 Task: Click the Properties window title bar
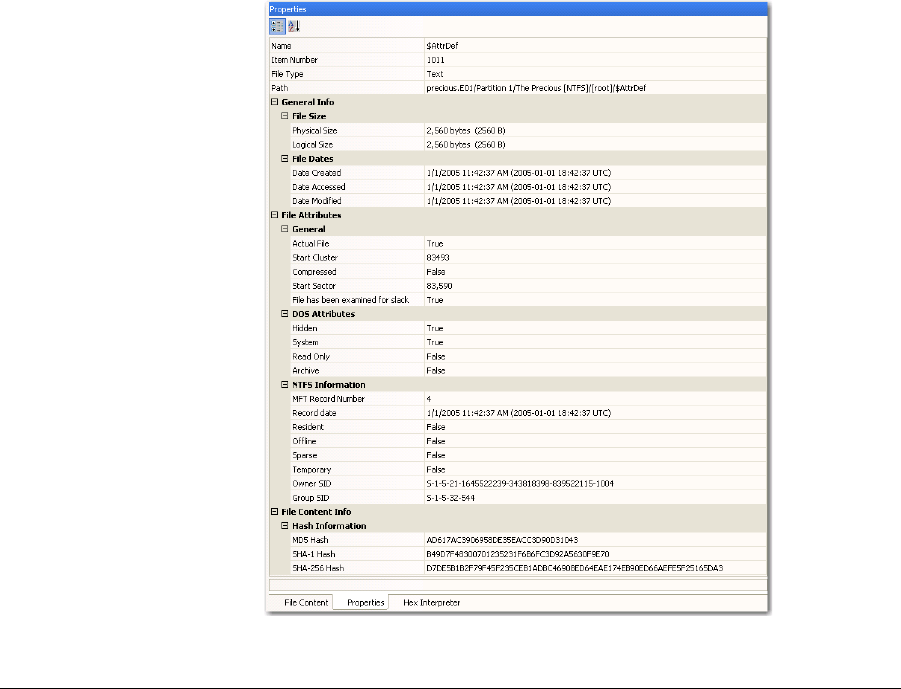click(x=518, y=9)
